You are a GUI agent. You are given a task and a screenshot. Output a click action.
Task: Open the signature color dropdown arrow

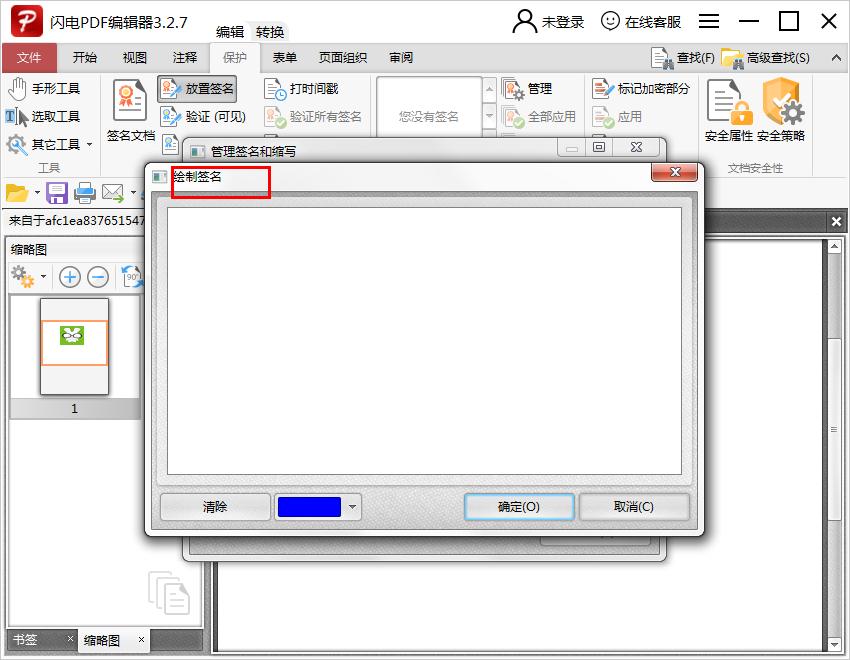tap(351, 507)
